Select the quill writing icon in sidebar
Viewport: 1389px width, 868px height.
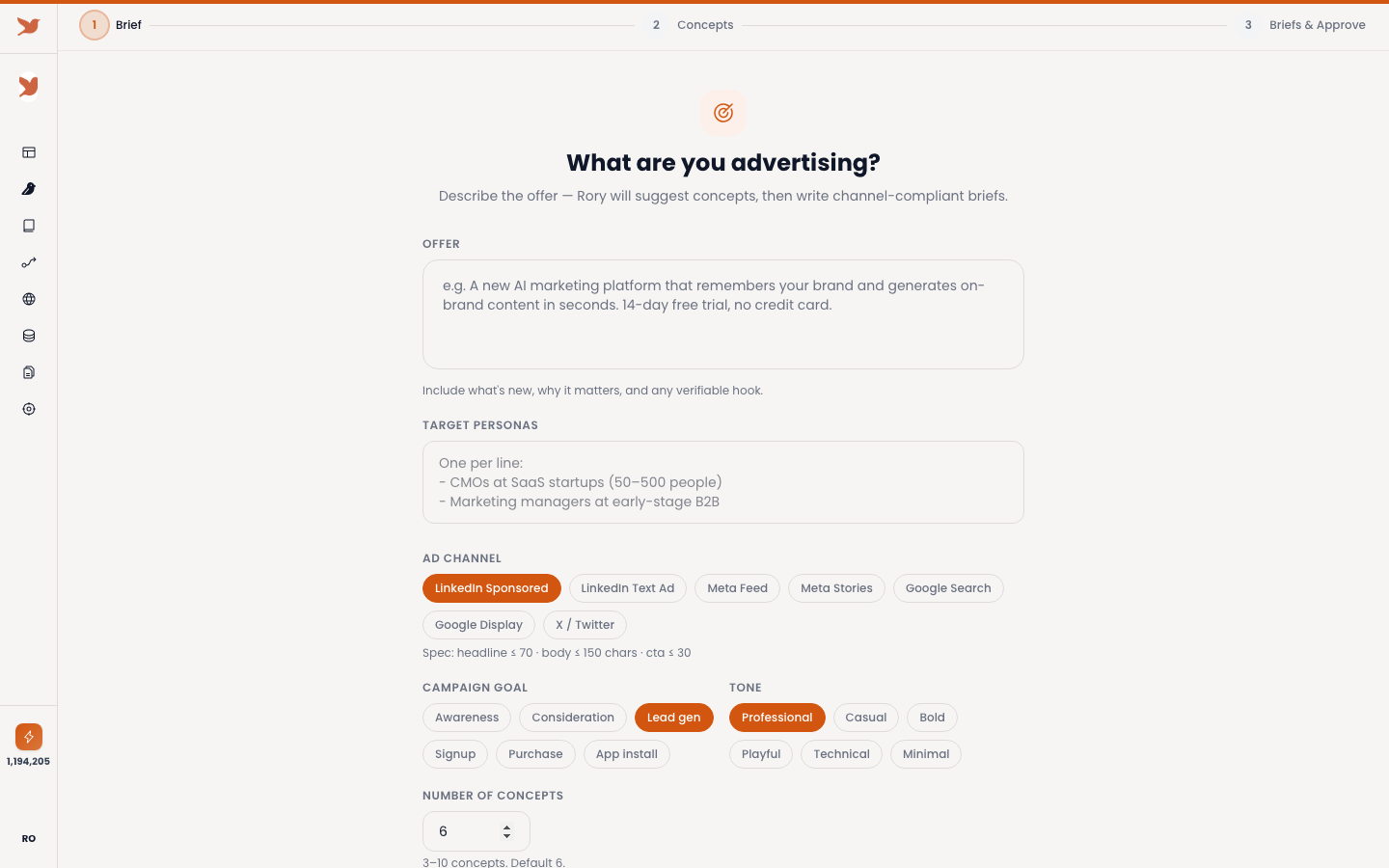(28, 189)
